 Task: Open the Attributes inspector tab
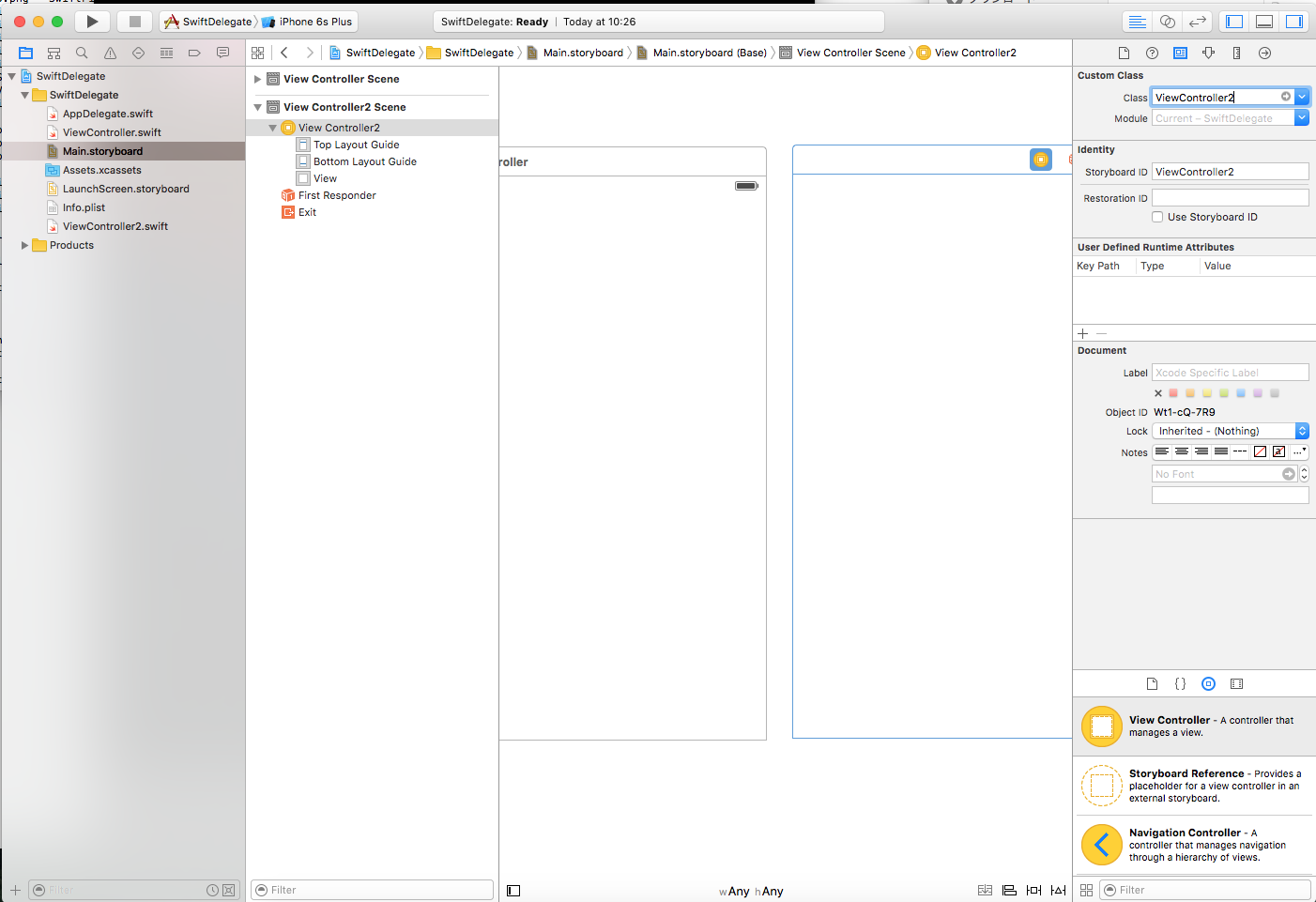1208,54
